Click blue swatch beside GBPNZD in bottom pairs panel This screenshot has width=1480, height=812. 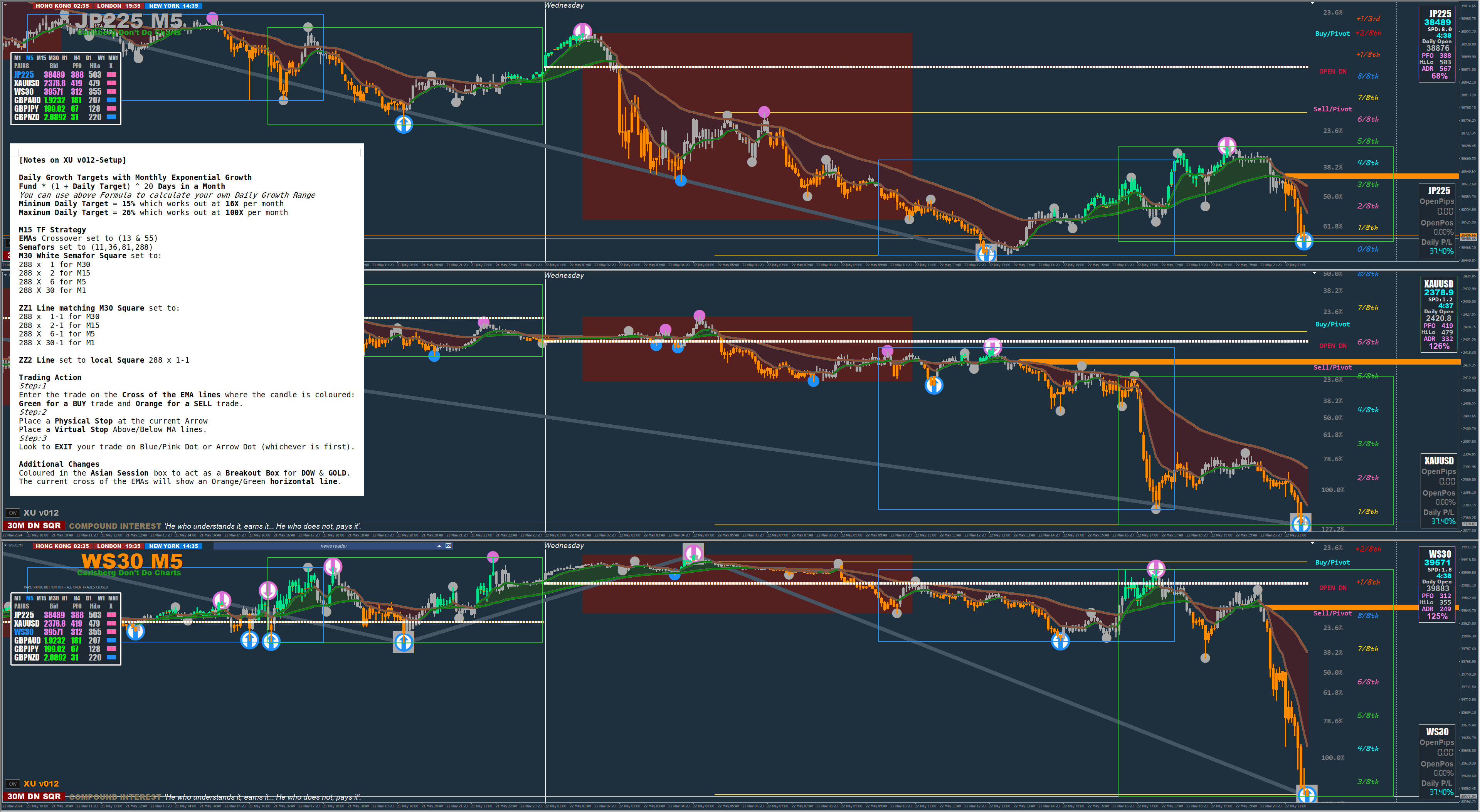(111, 657)
